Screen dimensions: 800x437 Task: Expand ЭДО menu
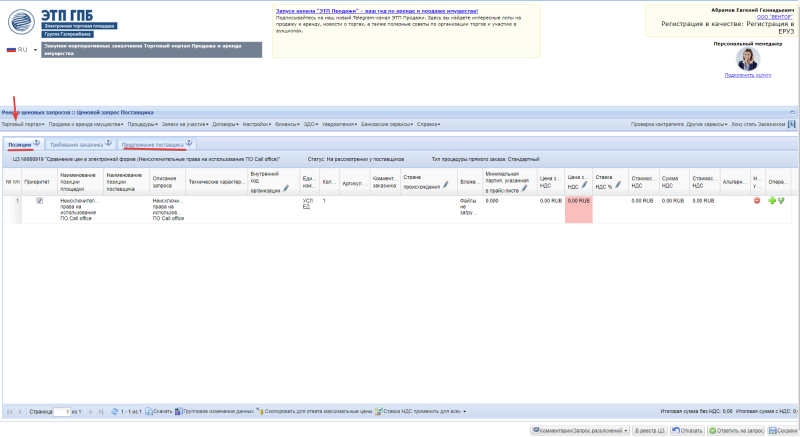pyautogui.click(x=311, y=124)
